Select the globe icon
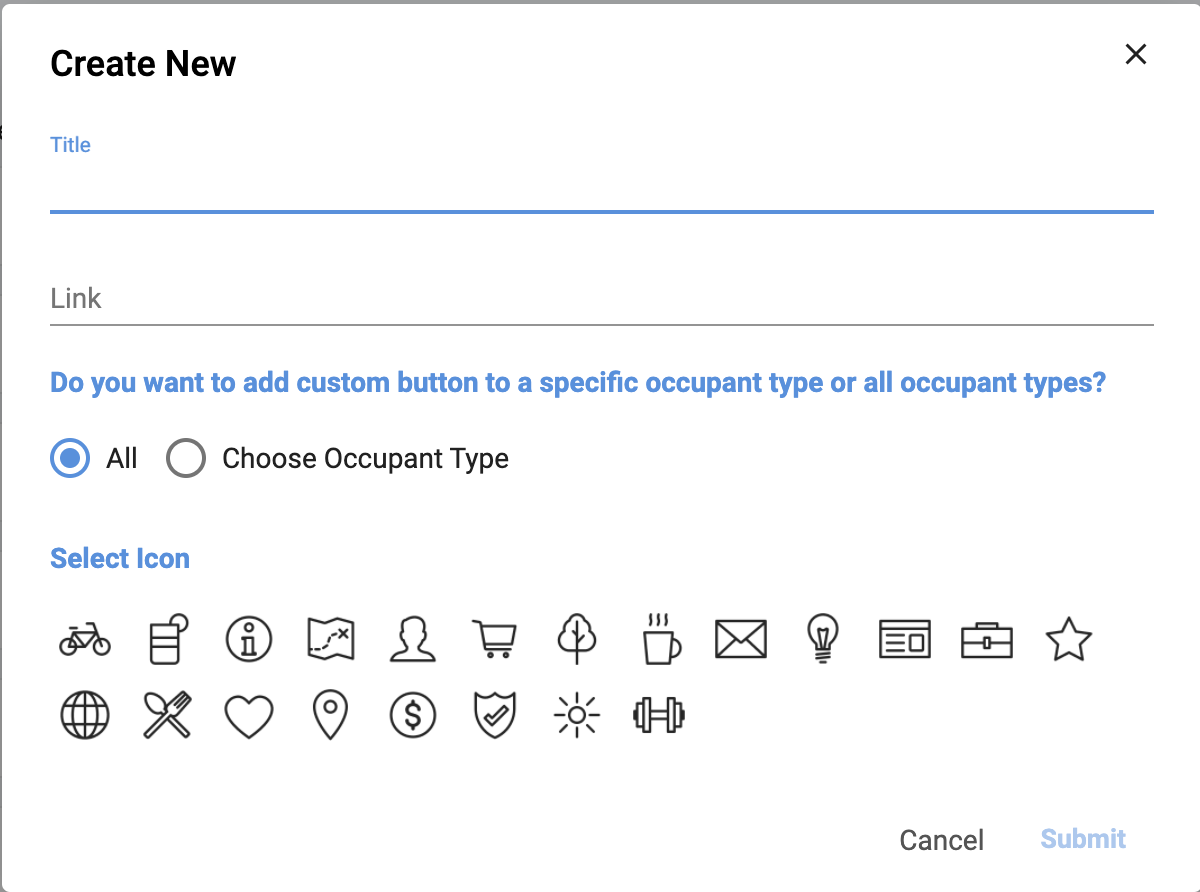The width and height of the screenshot is (1200, 892). pos(85,716)
